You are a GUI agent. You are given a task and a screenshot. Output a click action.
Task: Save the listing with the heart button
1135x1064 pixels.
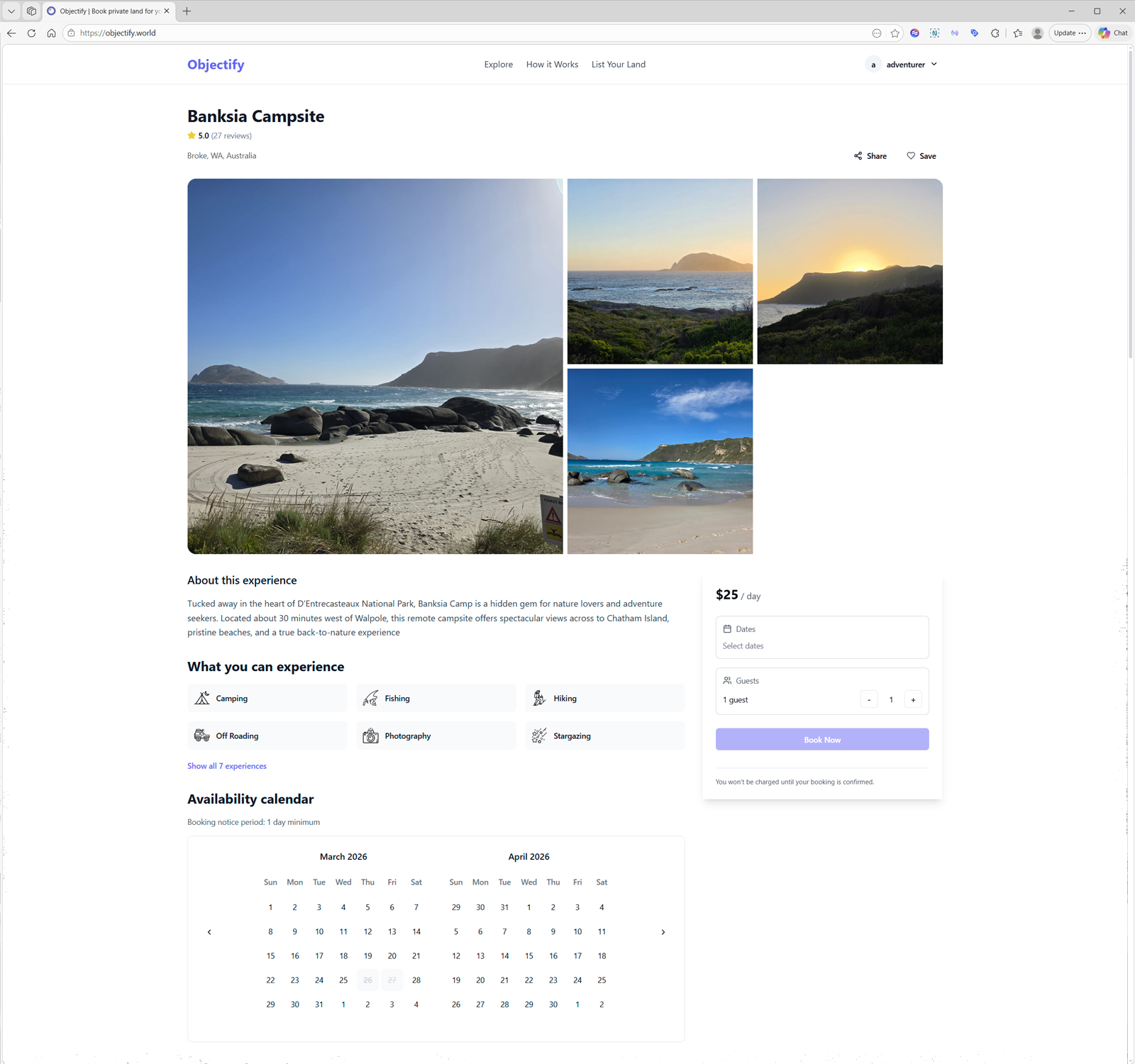tap(921, 156)
